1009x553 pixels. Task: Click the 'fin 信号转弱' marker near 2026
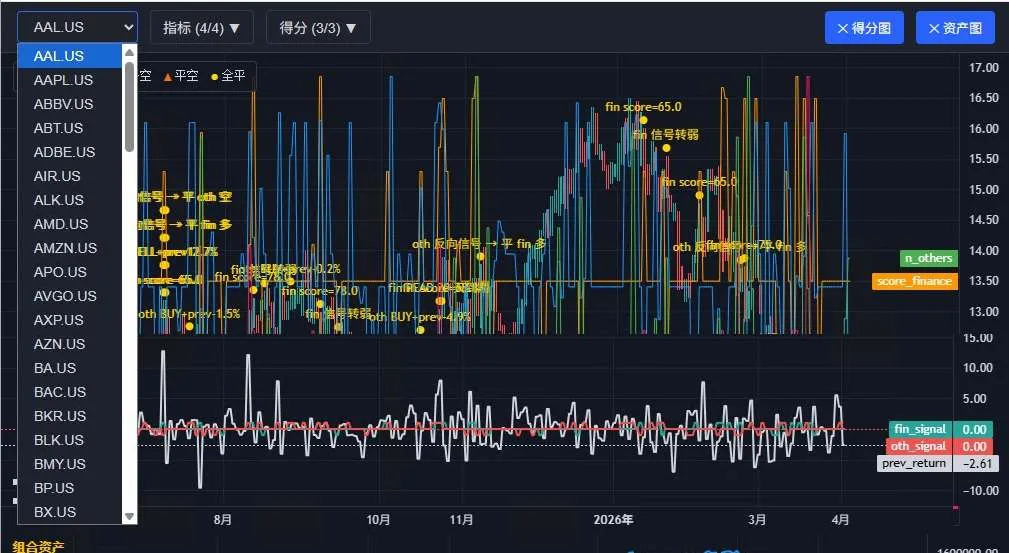coord(665,135)
